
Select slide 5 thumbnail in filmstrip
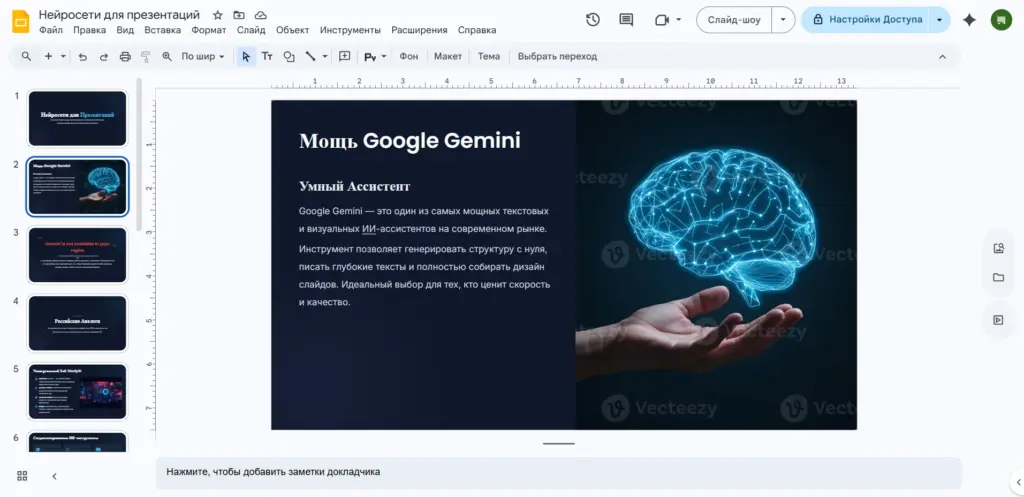pos(77,391)
